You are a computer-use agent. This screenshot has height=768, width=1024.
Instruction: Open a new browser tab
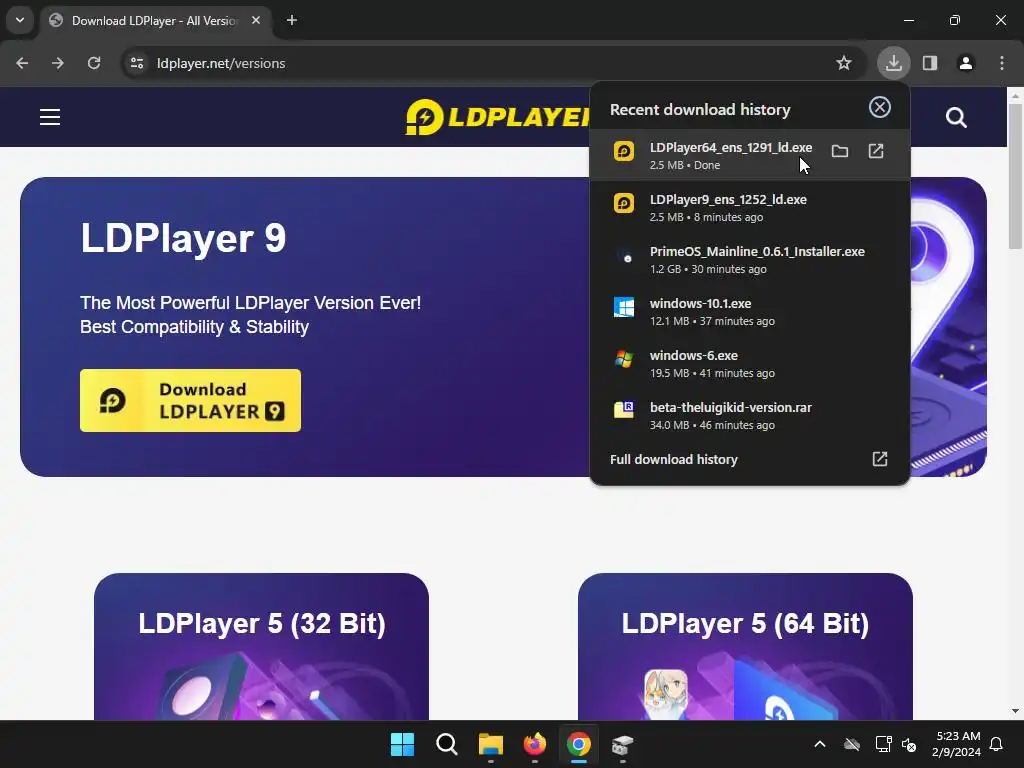click(x=292, y=20)
